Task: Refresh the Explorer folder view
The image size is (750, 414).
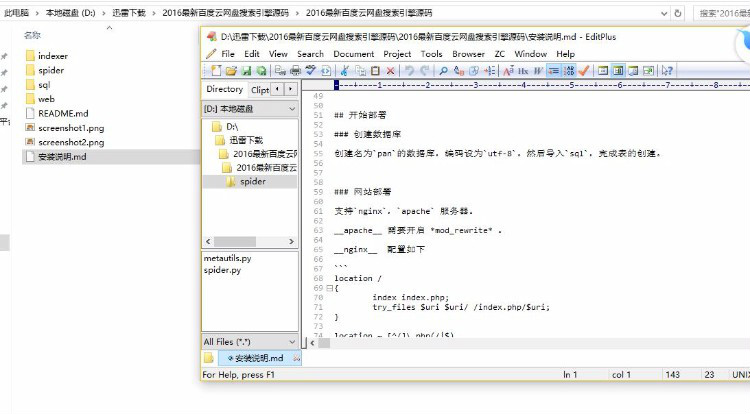Action: 678,13
